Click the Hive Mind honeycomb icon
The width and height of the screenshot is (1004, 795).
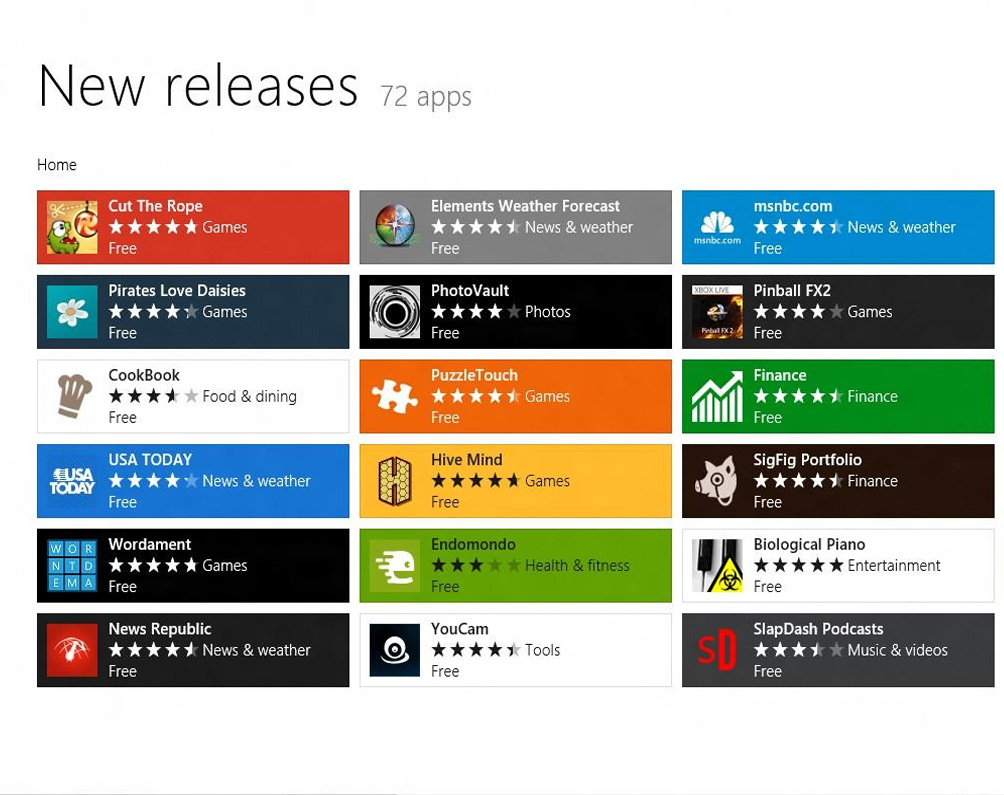[395, 481]
